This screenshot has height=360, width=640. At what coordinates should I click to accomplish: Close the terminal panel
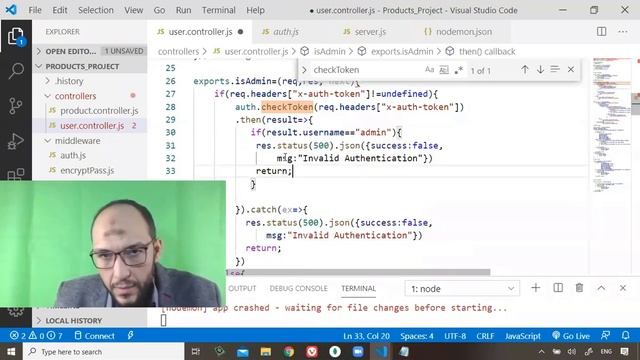622,288
